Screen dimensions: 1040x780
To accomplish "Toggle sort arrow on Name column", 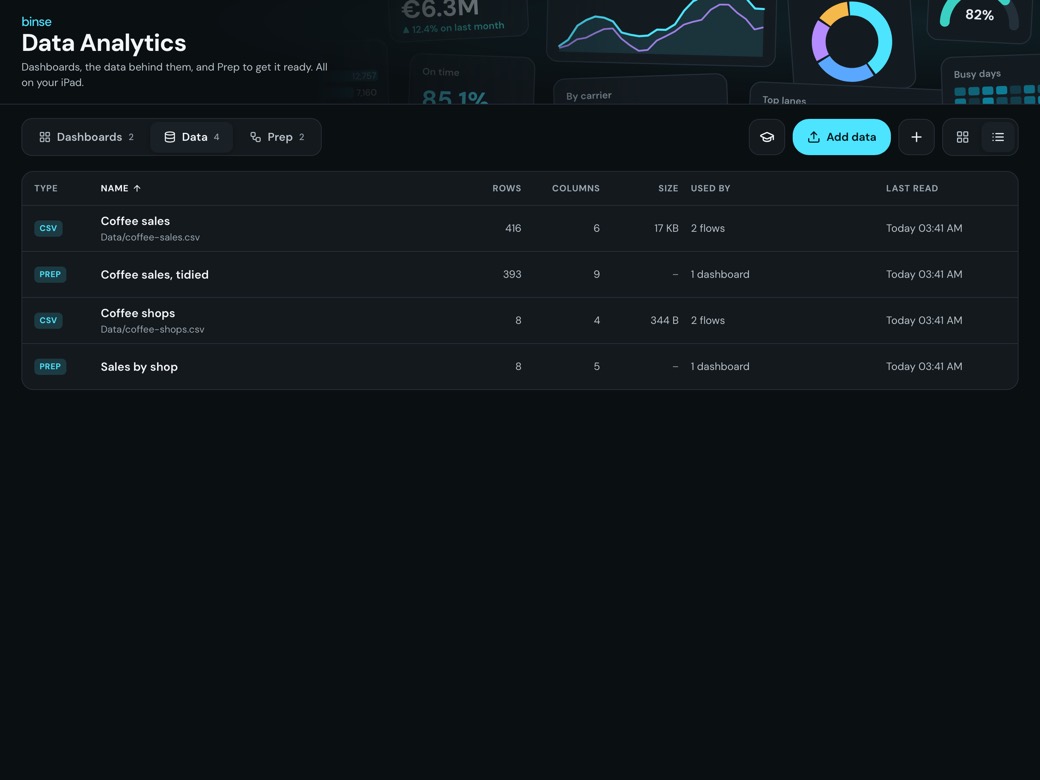I will (137, 188).
